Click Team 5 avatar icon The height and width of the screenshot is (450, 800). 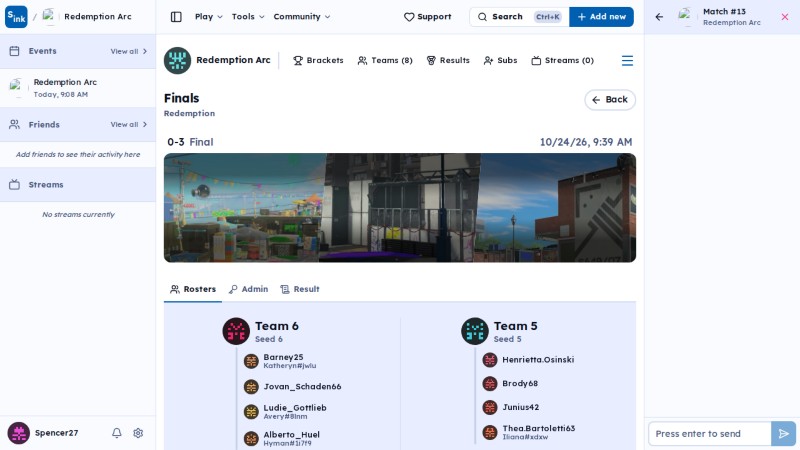point(474,331)
